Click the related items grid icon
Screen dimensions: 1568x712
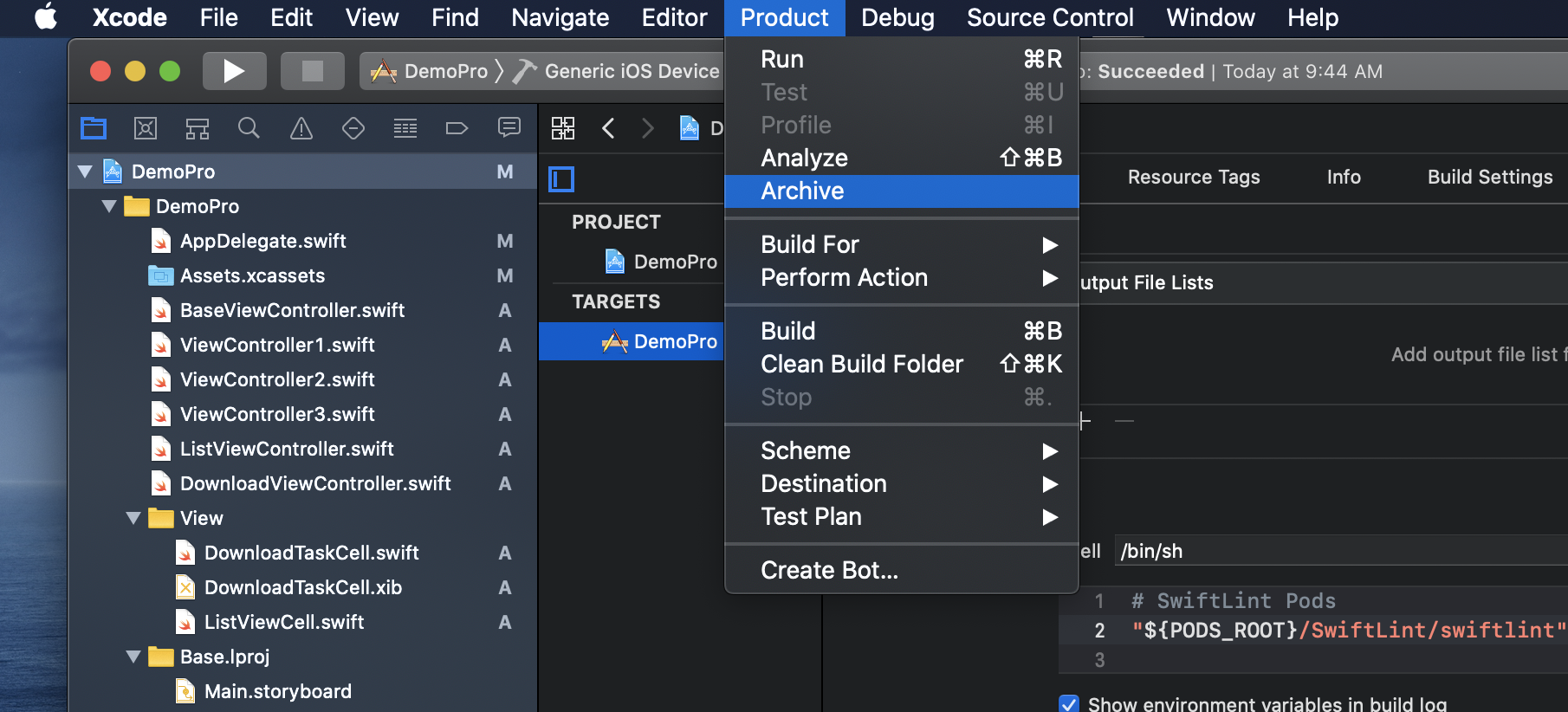[x=563, y=129]
